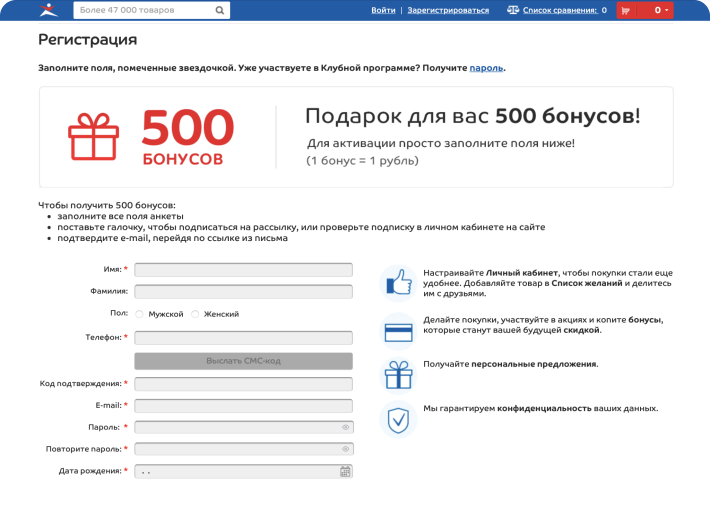Viewport: 710px width, 509px height.
Task: Open calendar picker in birth date field
Action: 345,471
